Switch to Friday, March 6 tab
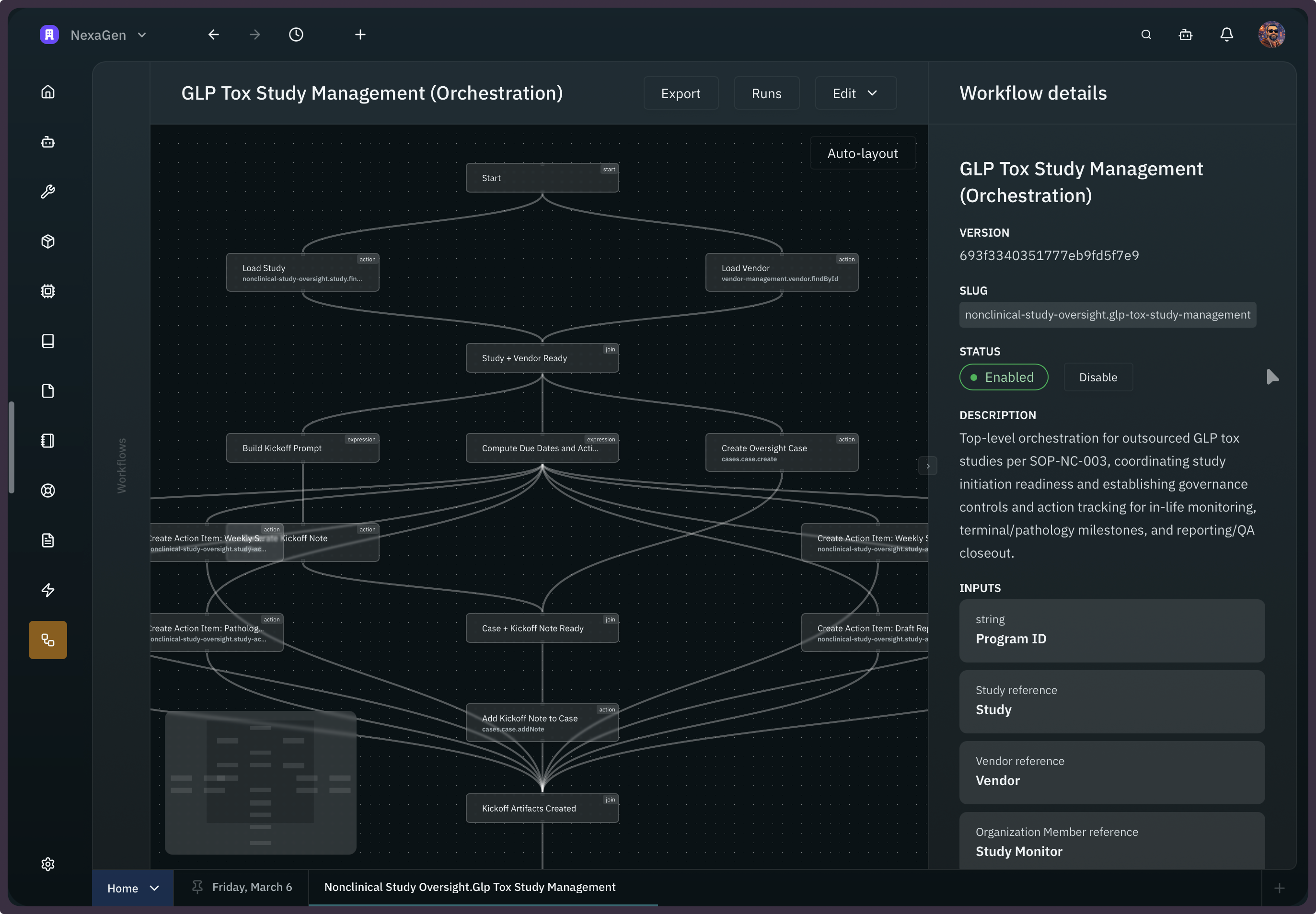Screen dimensions: 1316x914 tap(252, 887)
